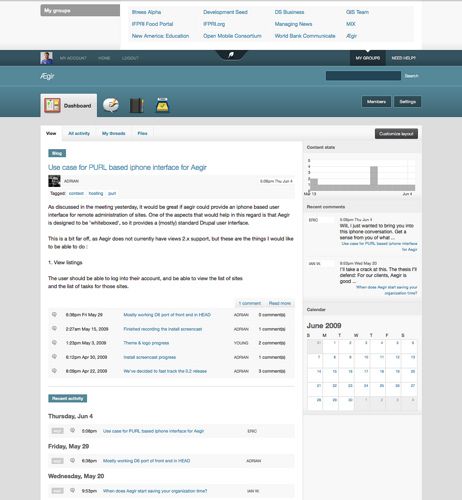Open 'When does Aegir start saving' link in recent comments

[x=386, y=290]
